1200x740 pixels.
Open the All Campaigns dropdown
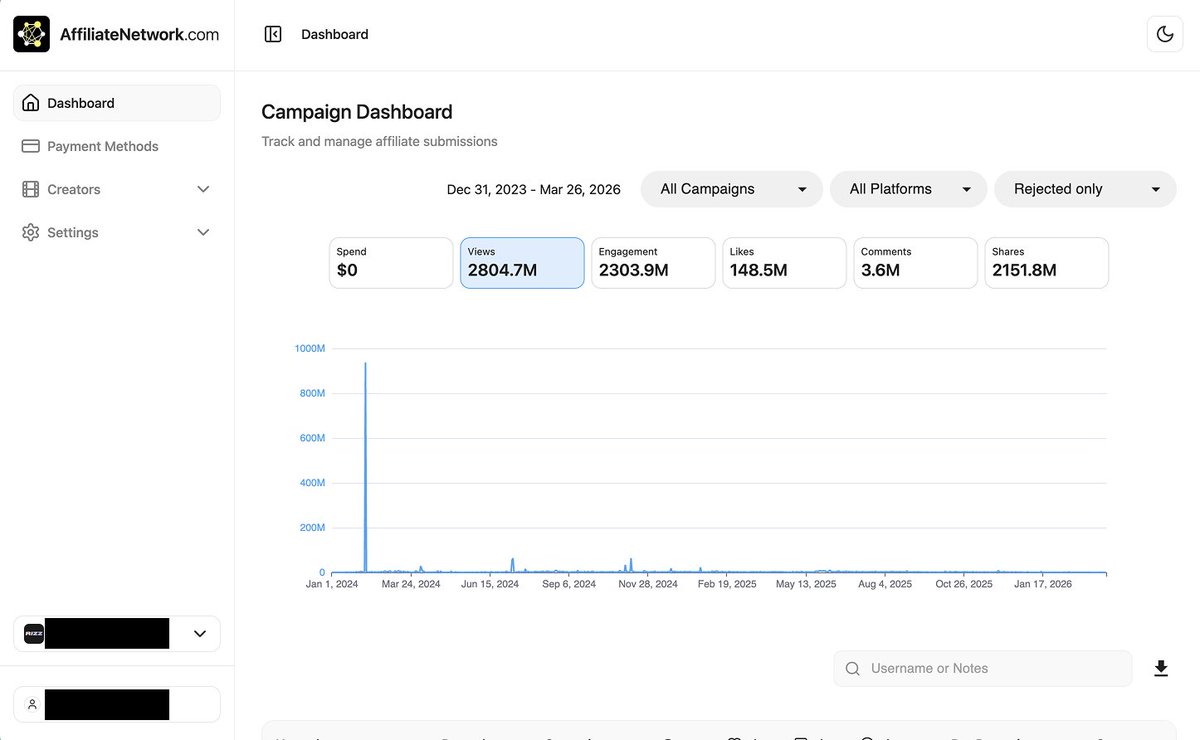click(x=731, y=189)
